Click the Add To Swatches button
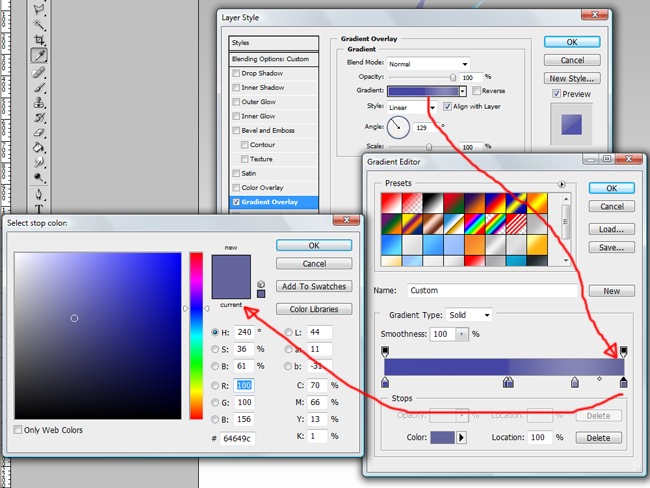Screen dimensions: 650x488 [x=314, y=286]
